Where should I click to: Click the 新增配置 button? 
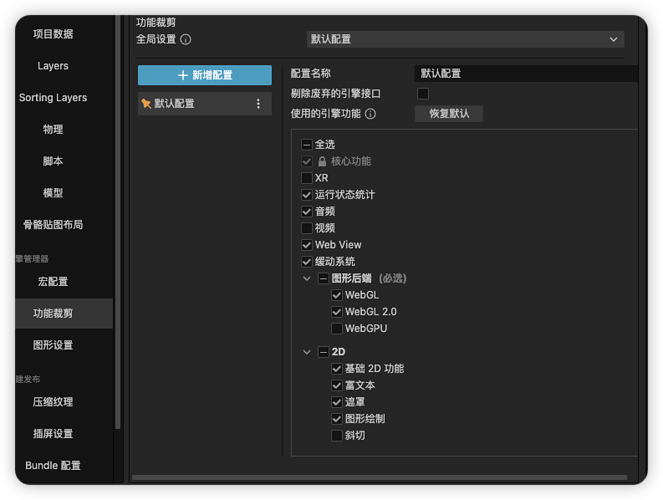pyautogui.click(x=205, y=75)
